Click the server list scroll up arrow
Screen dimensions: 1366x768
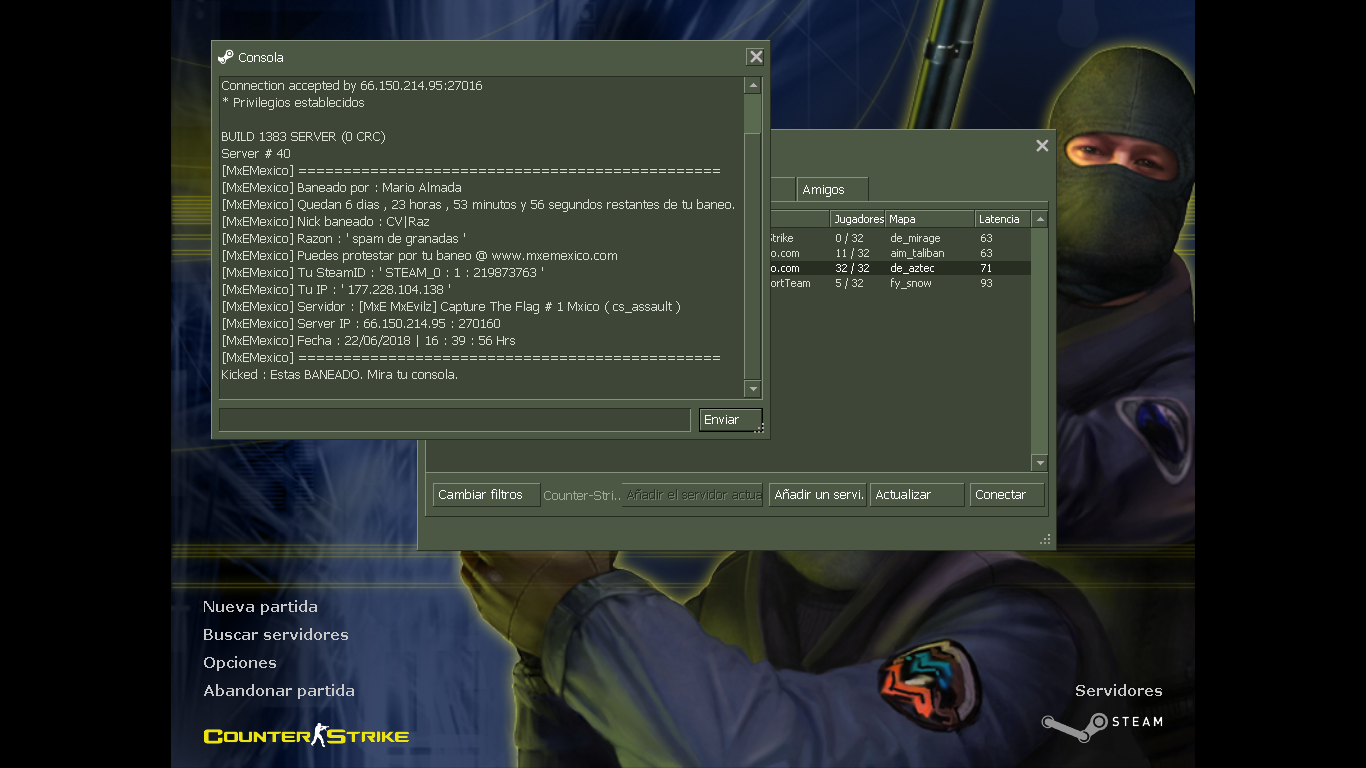coord(1040,219)
